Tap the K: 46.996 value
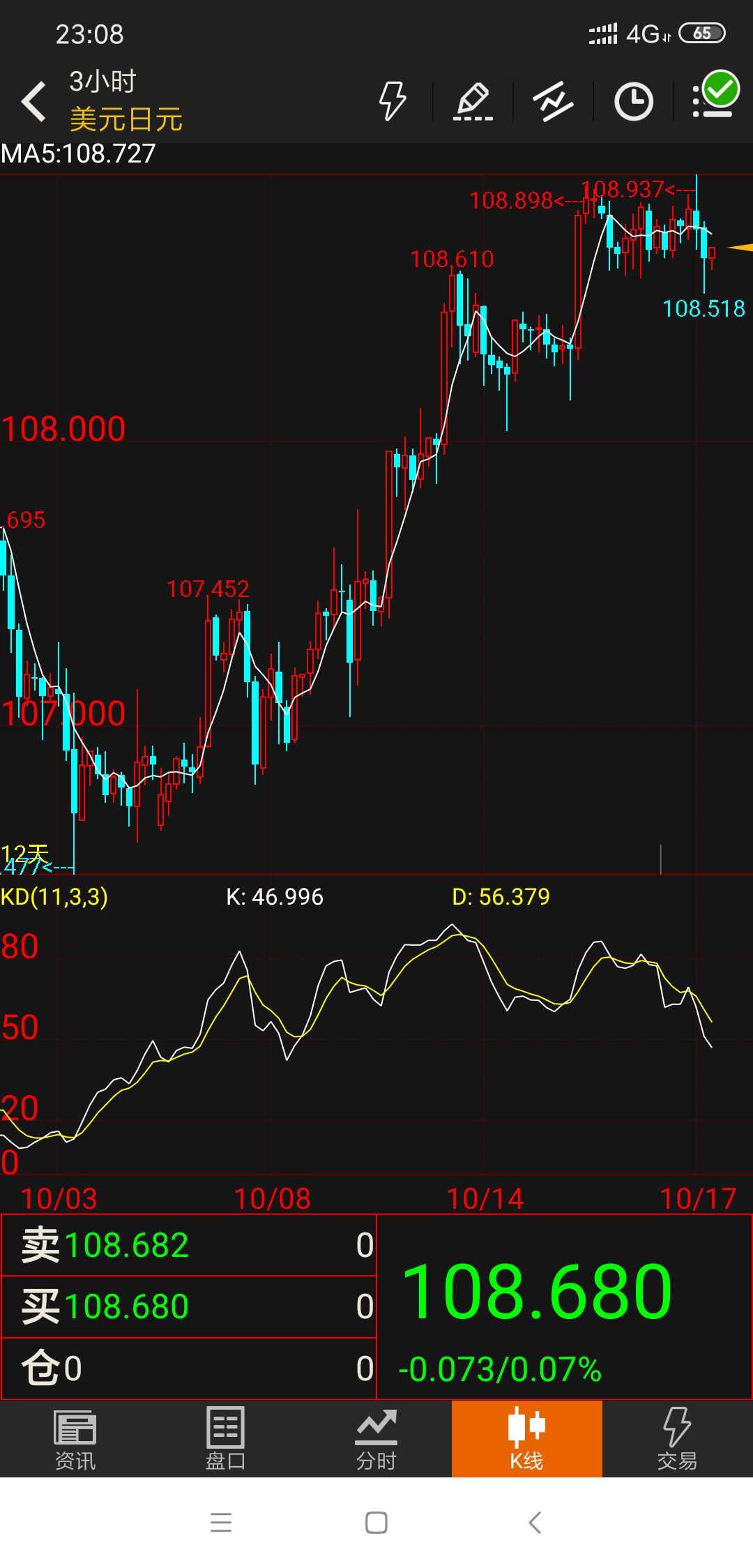The height and width of the screenshot is (1568, 753). [275, 896]
